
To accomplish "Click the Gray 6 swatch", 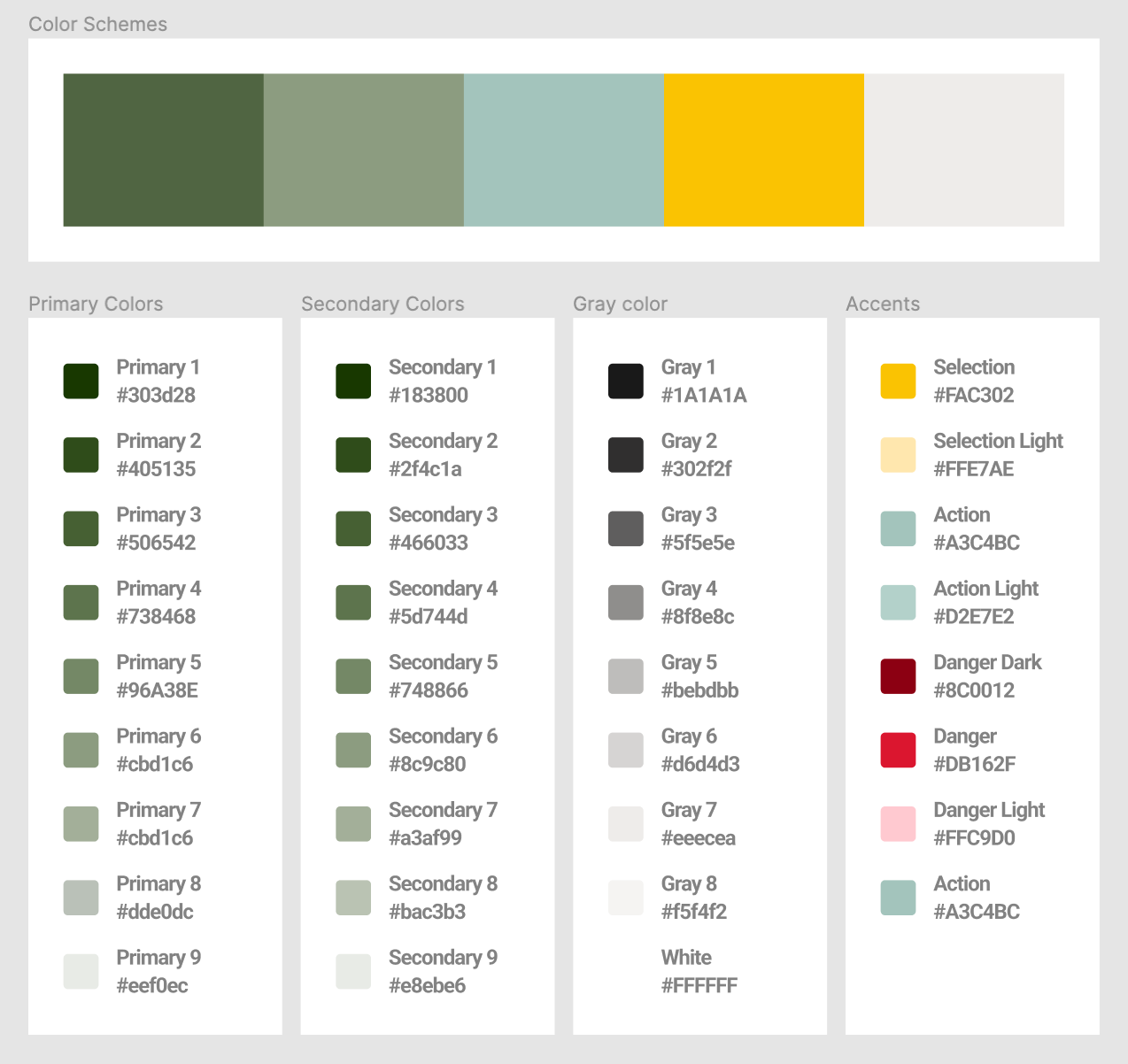I will coord(626,750).
